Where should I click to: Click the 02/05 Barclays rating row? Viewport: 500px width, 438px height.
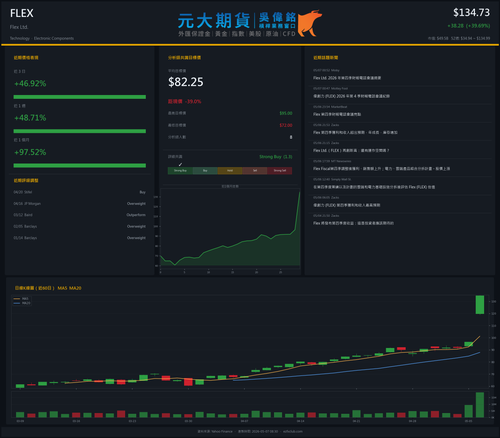(80, 226)
